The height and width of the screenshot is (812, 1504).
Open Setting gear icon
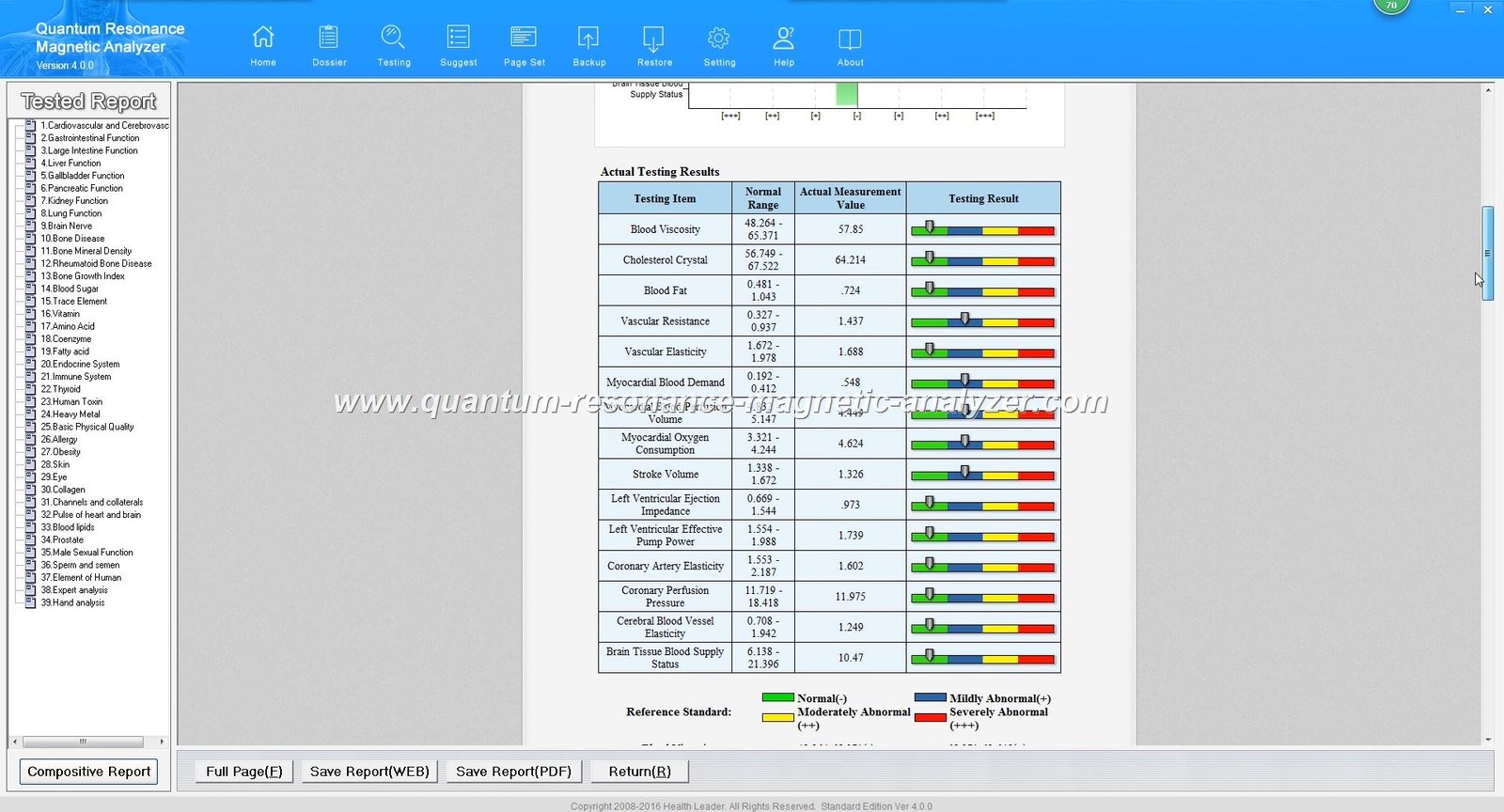pos(719,38)
